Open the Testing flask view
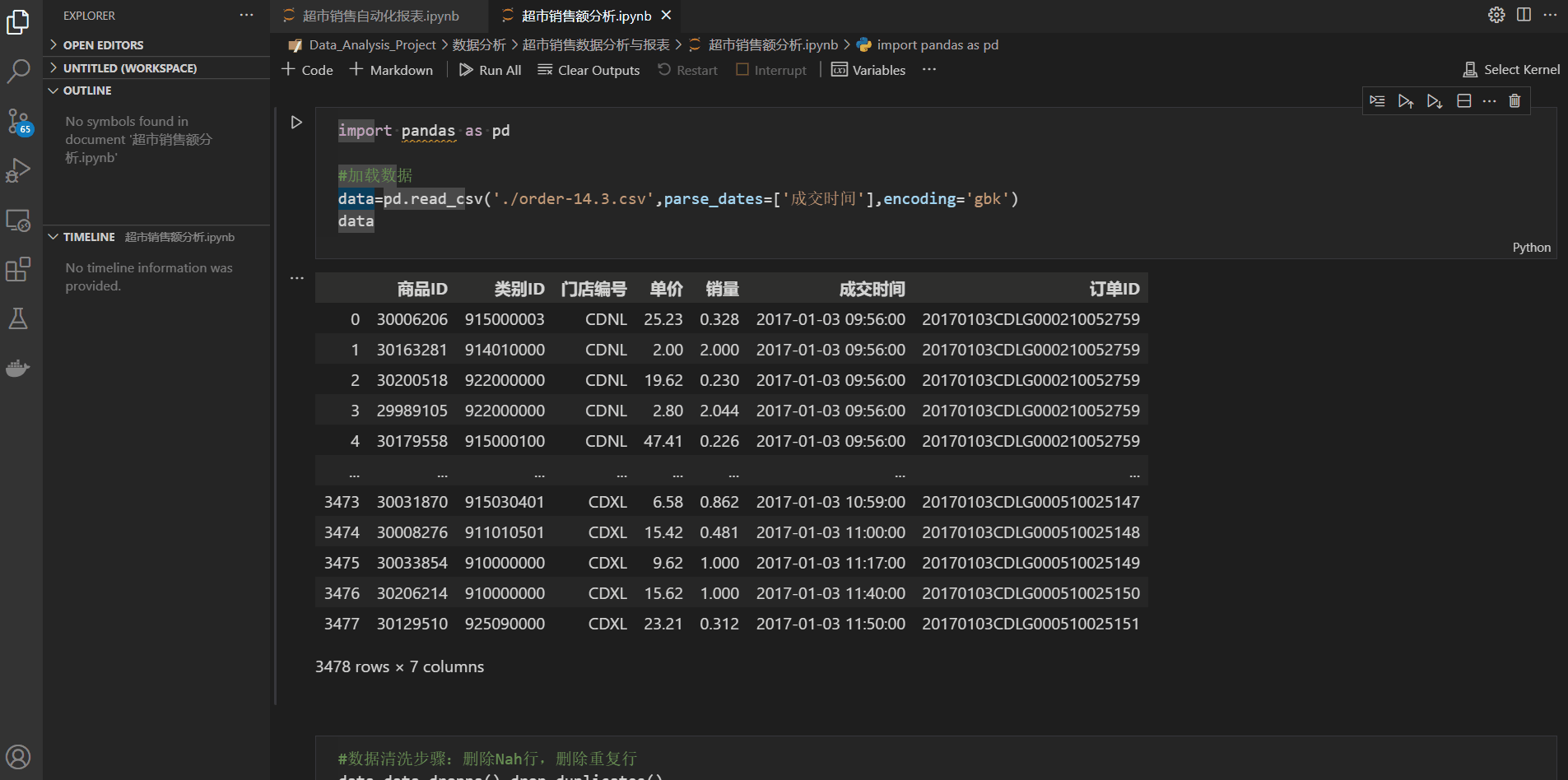 18,318
